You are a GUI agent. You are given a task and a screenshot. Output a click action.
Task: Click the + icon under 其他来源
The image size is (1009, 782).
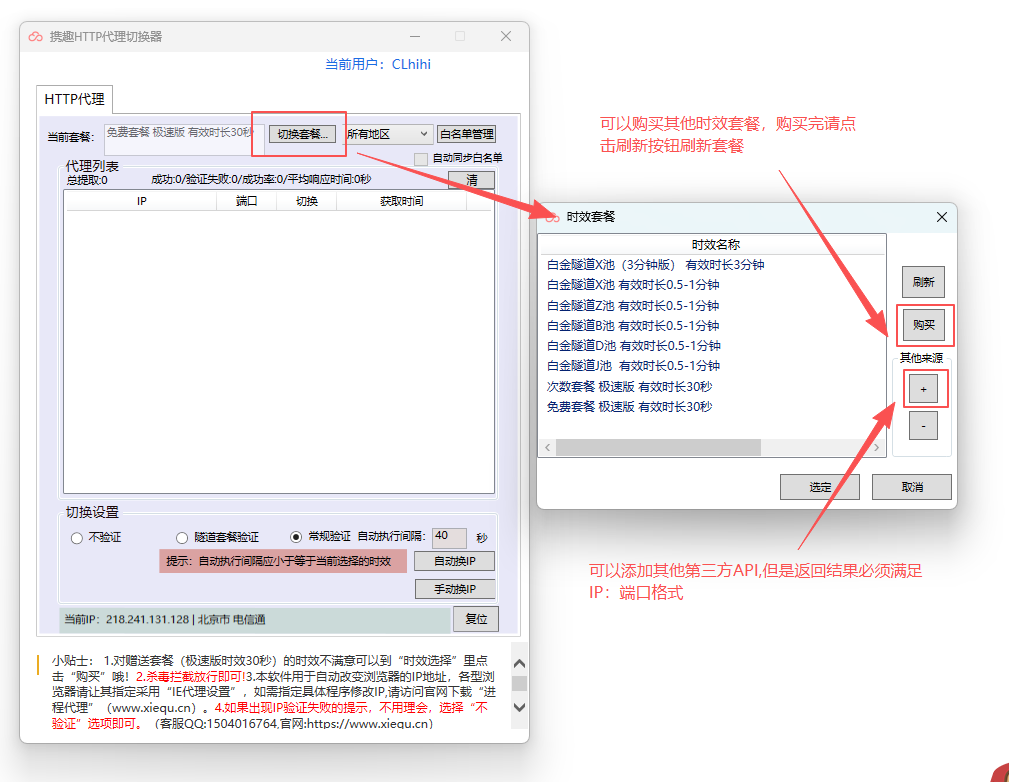(x=921, y=387)
